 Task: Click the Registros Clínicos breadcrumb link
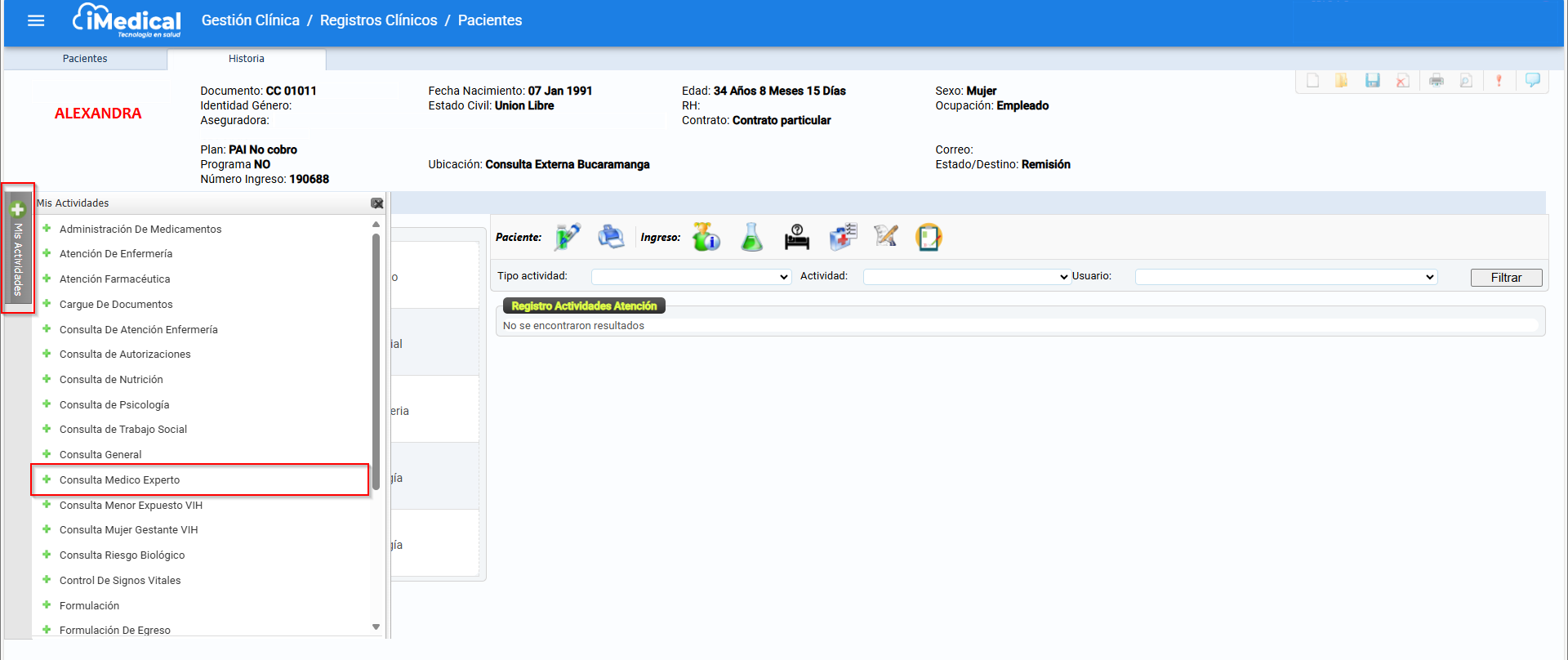click(378, 20)
